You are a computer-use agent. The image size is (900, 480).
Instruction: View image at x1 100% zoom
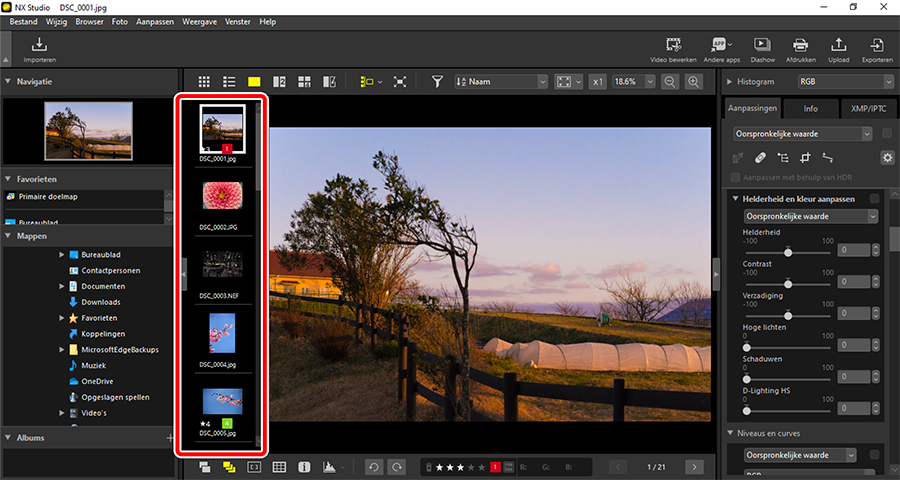(598, 82)
